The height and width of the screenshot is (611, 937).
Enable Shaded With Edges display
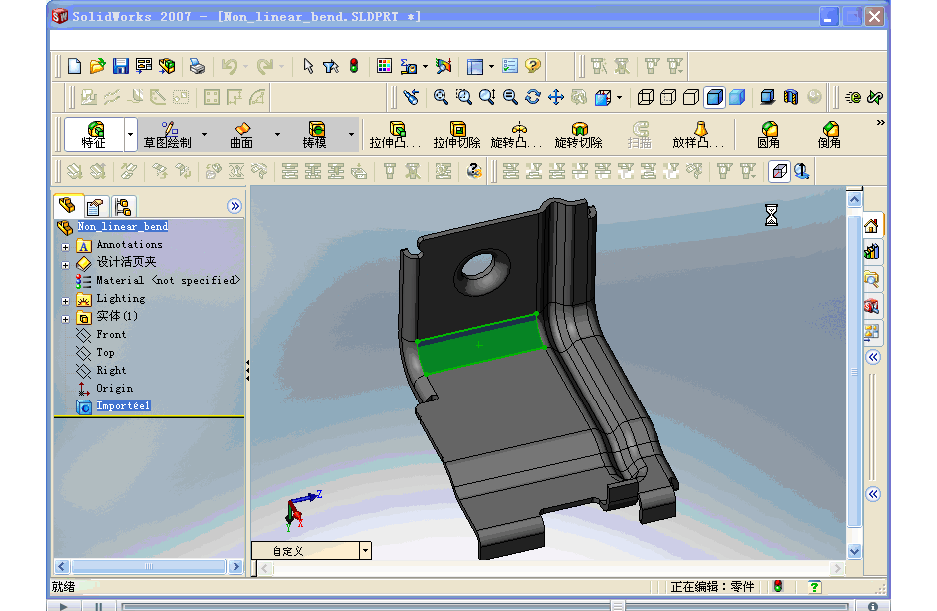[x=715, y=97]
